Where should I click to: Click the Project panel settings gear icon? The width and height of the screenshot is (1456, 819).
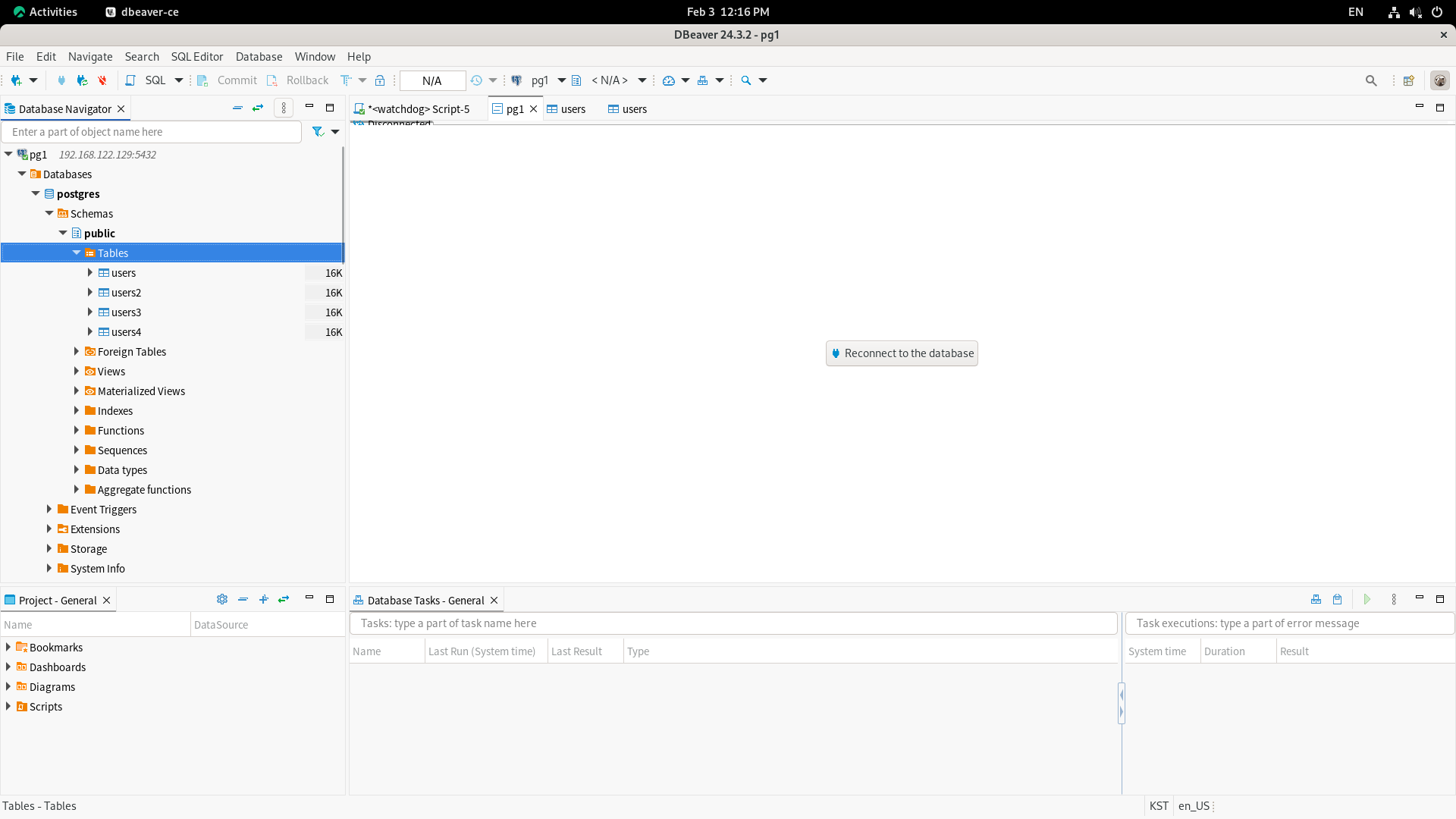point(221,599)
